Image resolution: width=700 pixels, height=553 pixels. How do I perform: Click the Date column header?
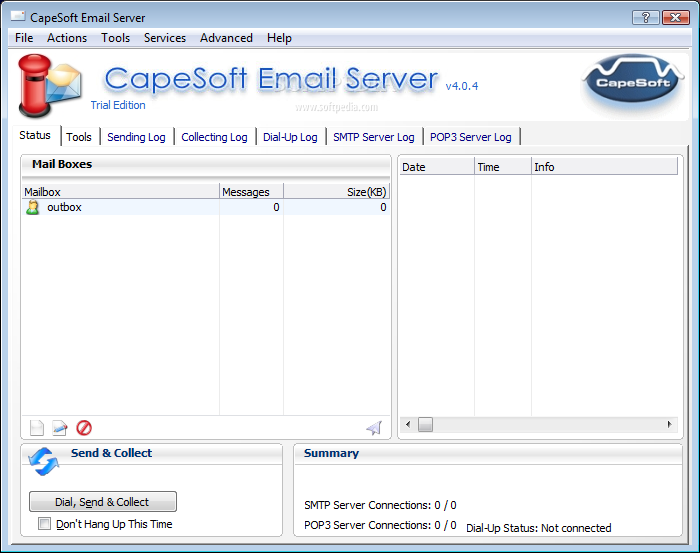437,167
